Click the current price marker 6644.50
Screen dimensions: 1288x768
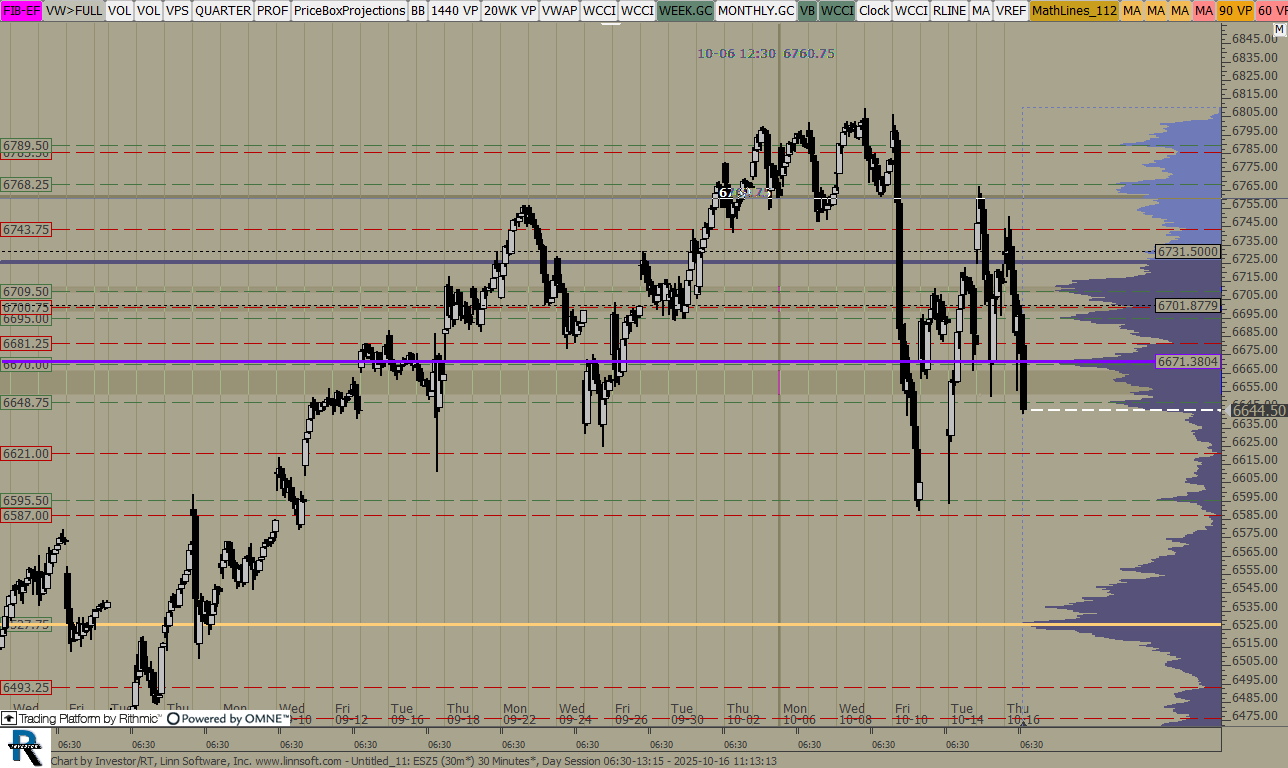(1257, 410)
